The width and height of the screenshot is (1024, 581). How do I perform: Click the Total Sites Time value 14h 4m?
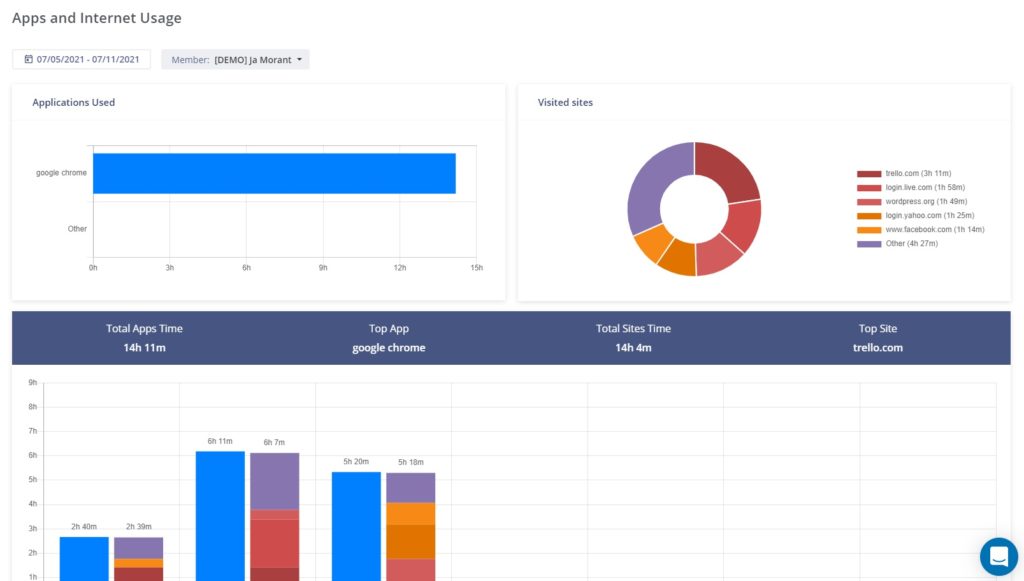[x=633, y=348]
